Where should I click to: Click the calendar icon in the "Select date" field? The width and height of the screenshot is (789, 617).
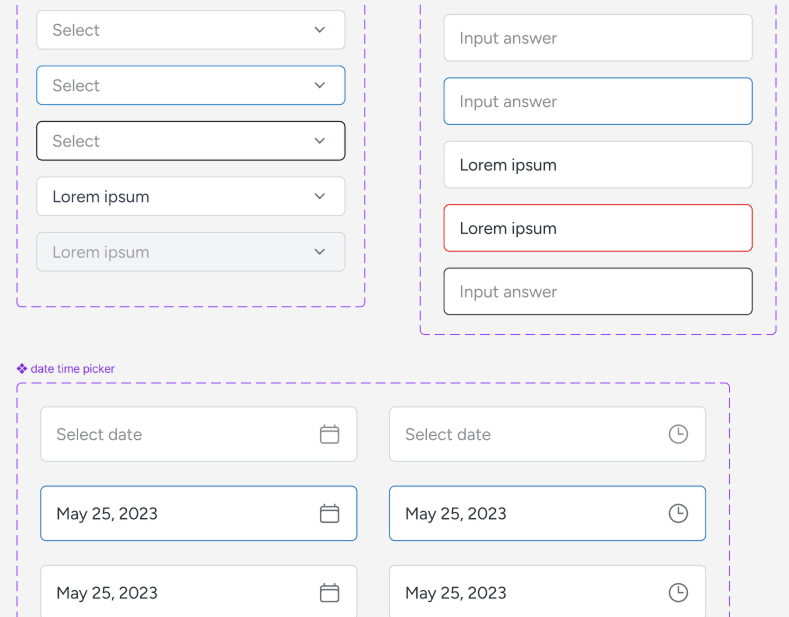click(x=329, y=434)
